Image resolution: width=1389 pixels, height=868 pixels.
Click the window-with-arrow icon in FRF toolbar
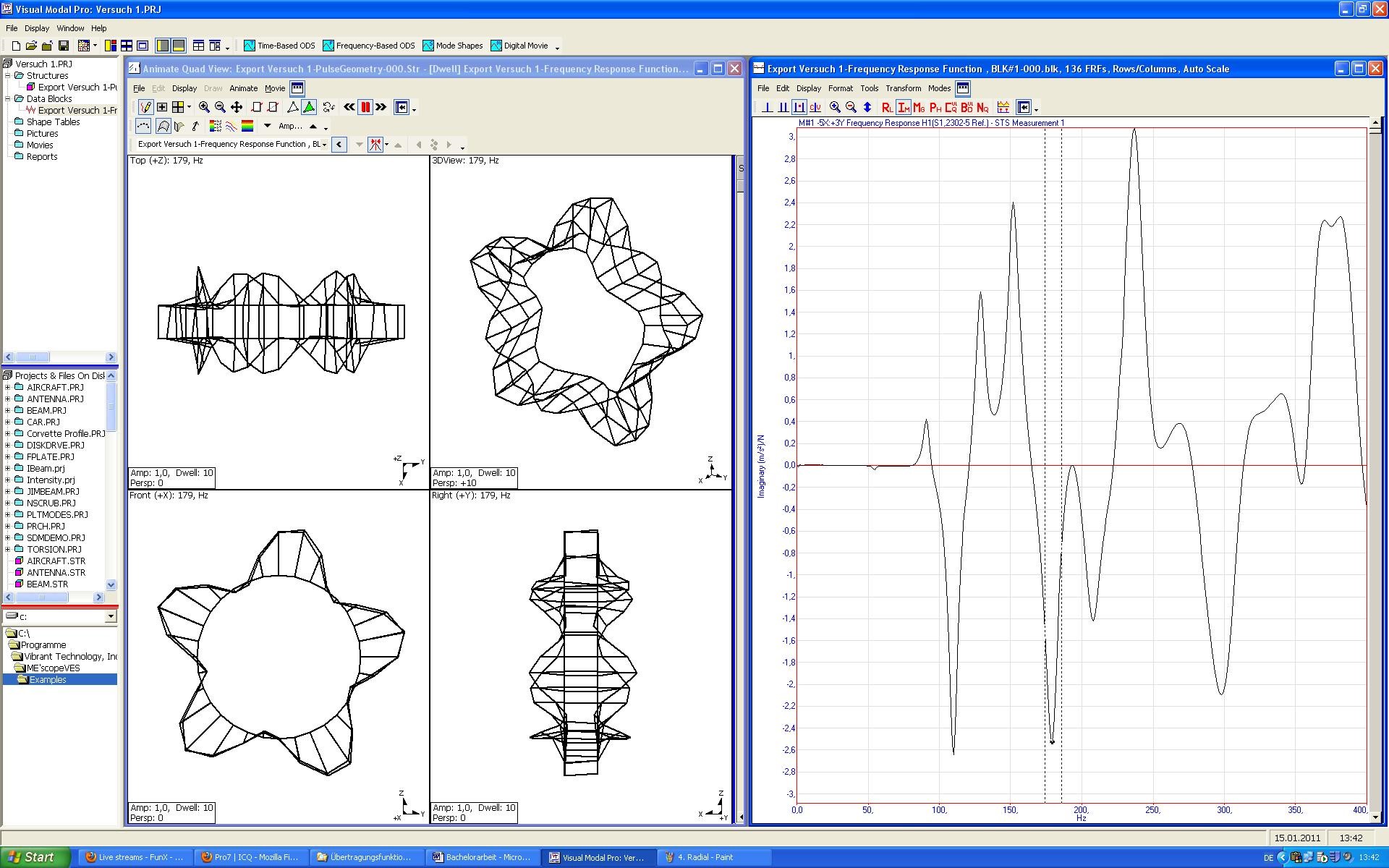tap(1024, 107)
